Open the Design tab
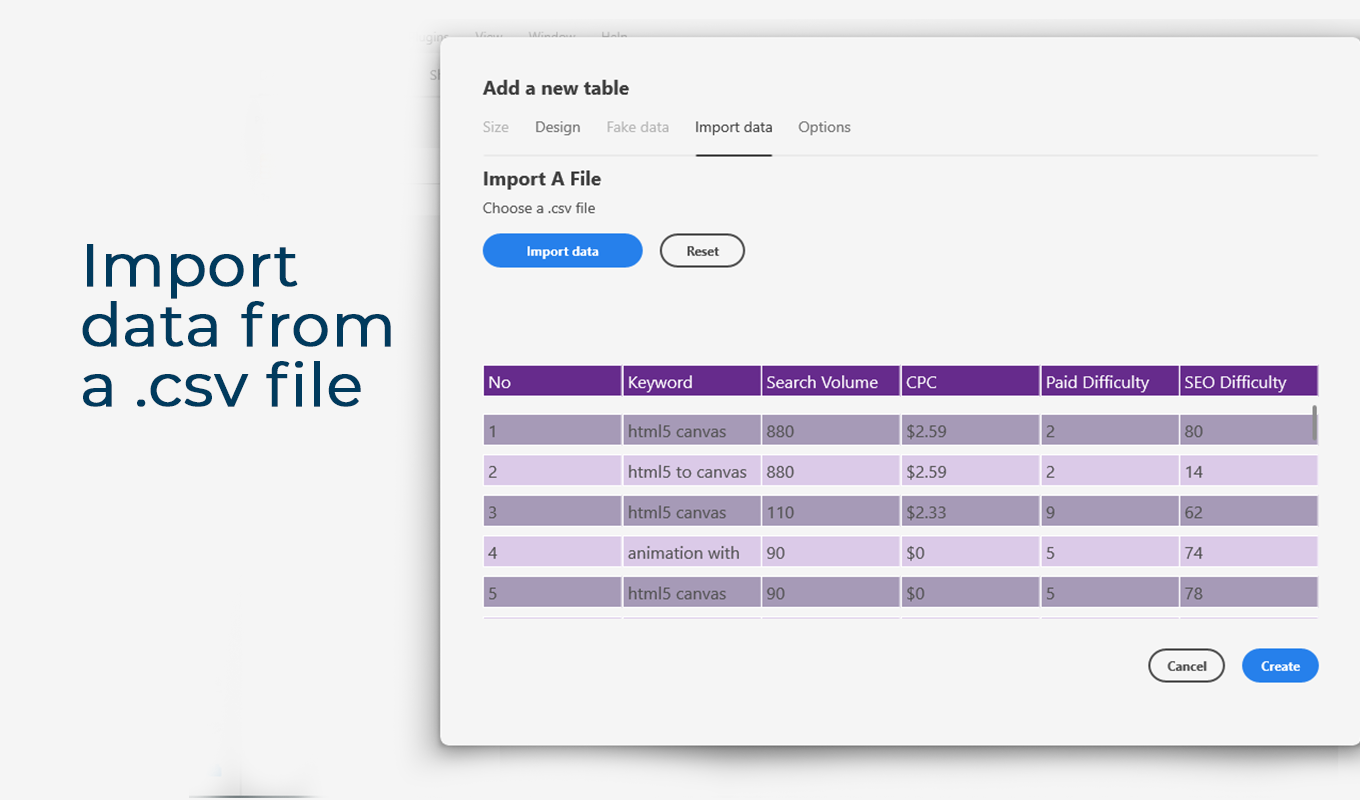The height and width of the screenshot is (800, 1360). (557, 127)
